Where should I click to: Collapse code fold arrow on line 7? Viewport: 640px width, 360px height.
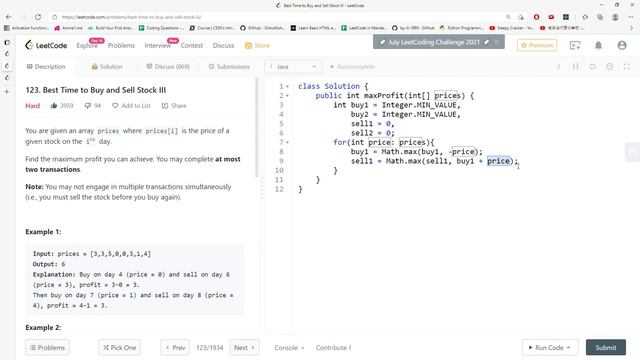tap(287, 142)
